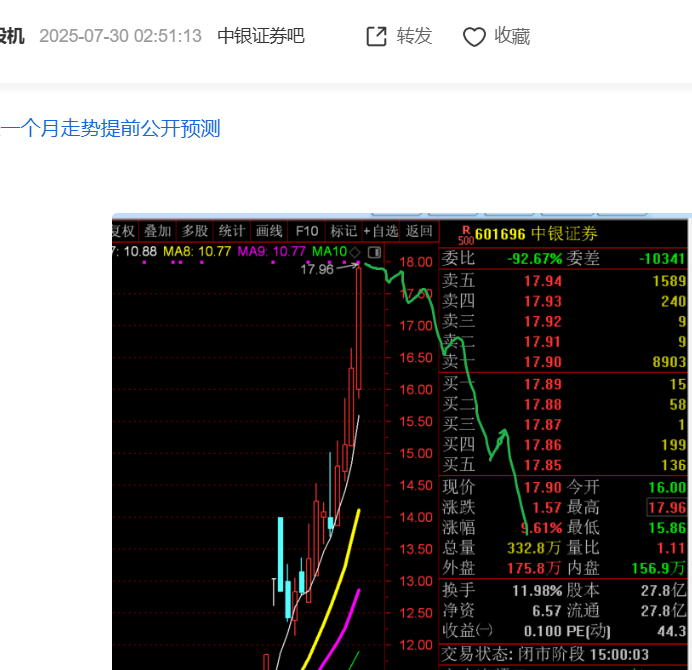Click the 委差 value -10341
Viewport: 692px width, 670px height.
coord(662,259)
